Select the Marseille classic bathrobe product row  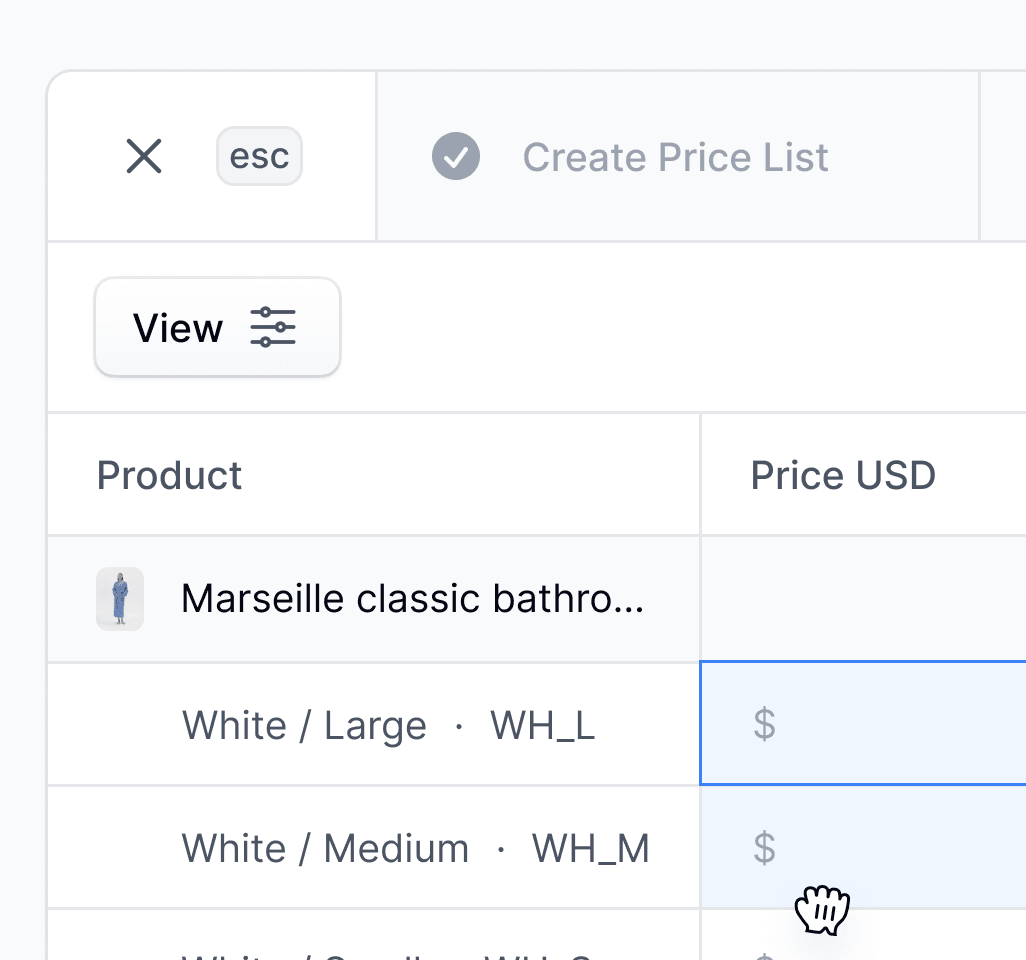click(537, 599)
